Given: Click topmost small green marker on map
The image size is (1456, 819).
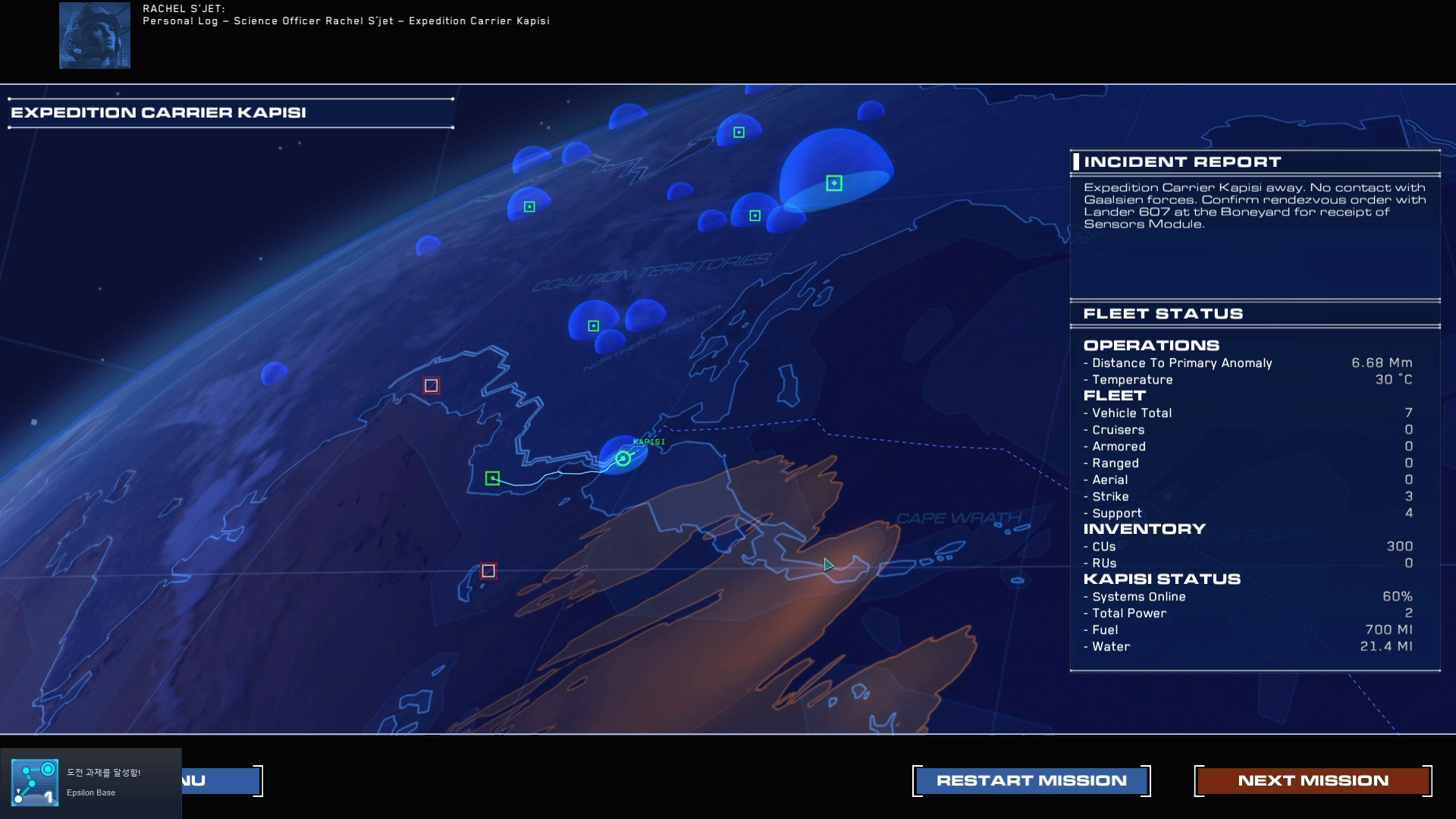Looking at the screenshot, I should pyautogui.click(x=739, y=133).
